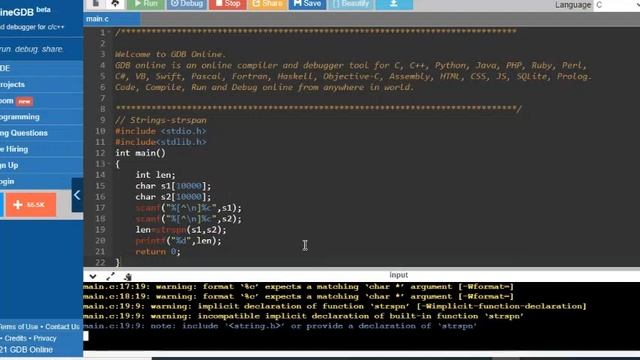Open Programming Questions sidebar item
Screen dimensions: 640x360
tap(41, 133)
